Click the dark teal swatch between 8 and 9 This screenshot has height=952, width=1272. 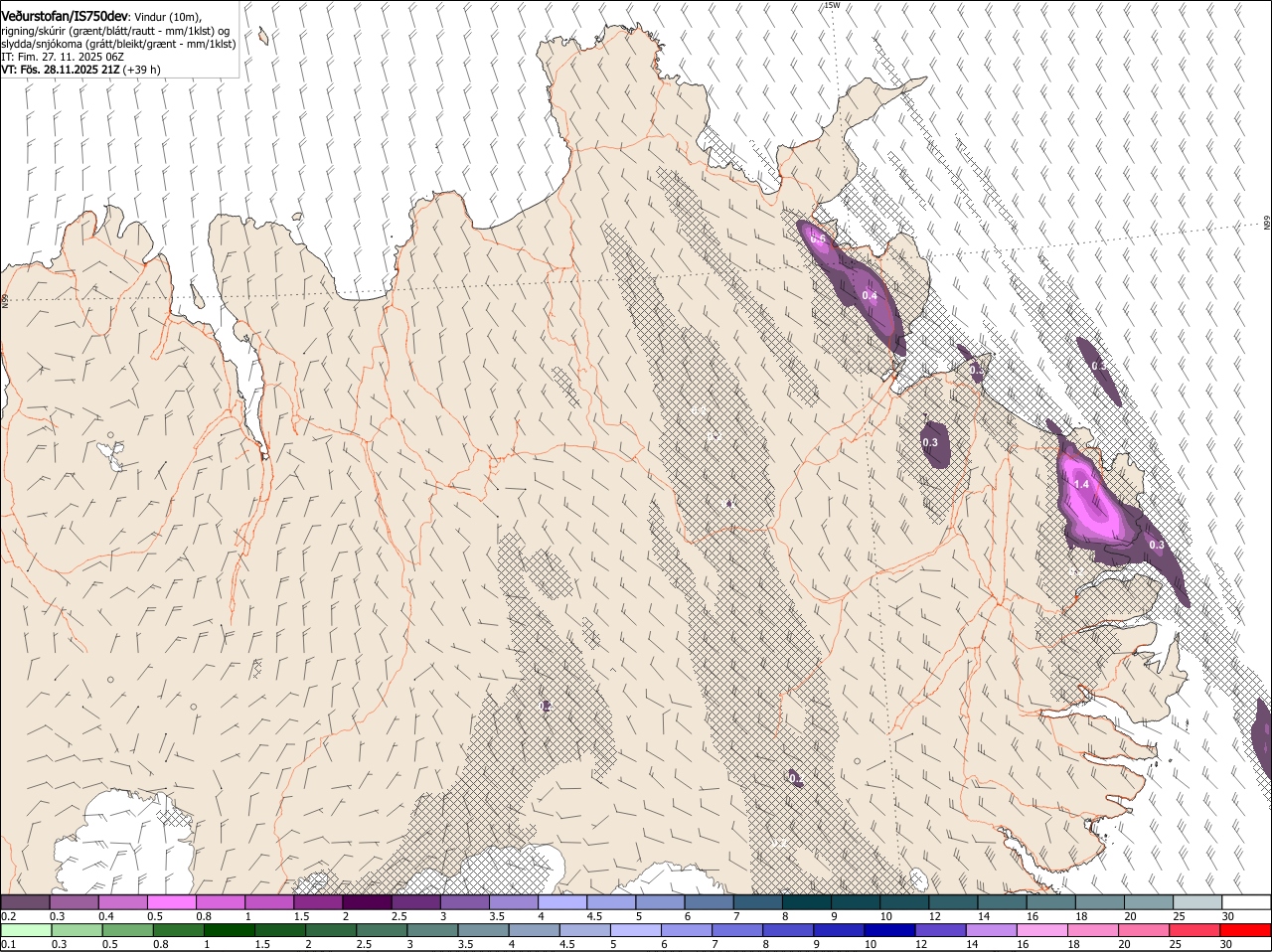tap(807, 902)
